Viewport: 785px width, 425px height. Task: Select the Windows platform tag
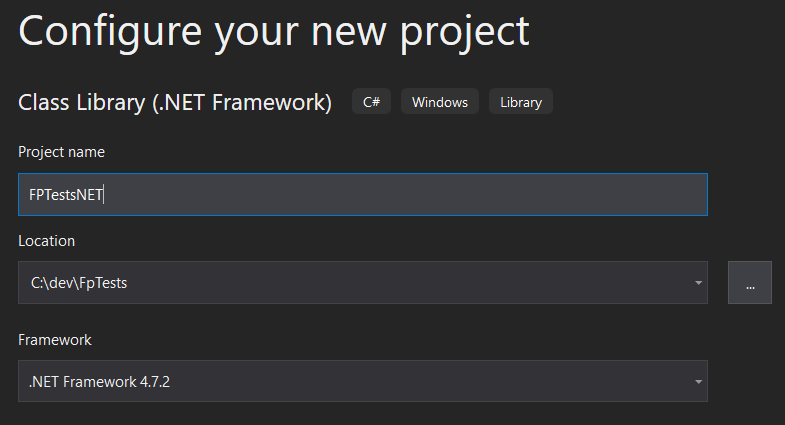440,102
